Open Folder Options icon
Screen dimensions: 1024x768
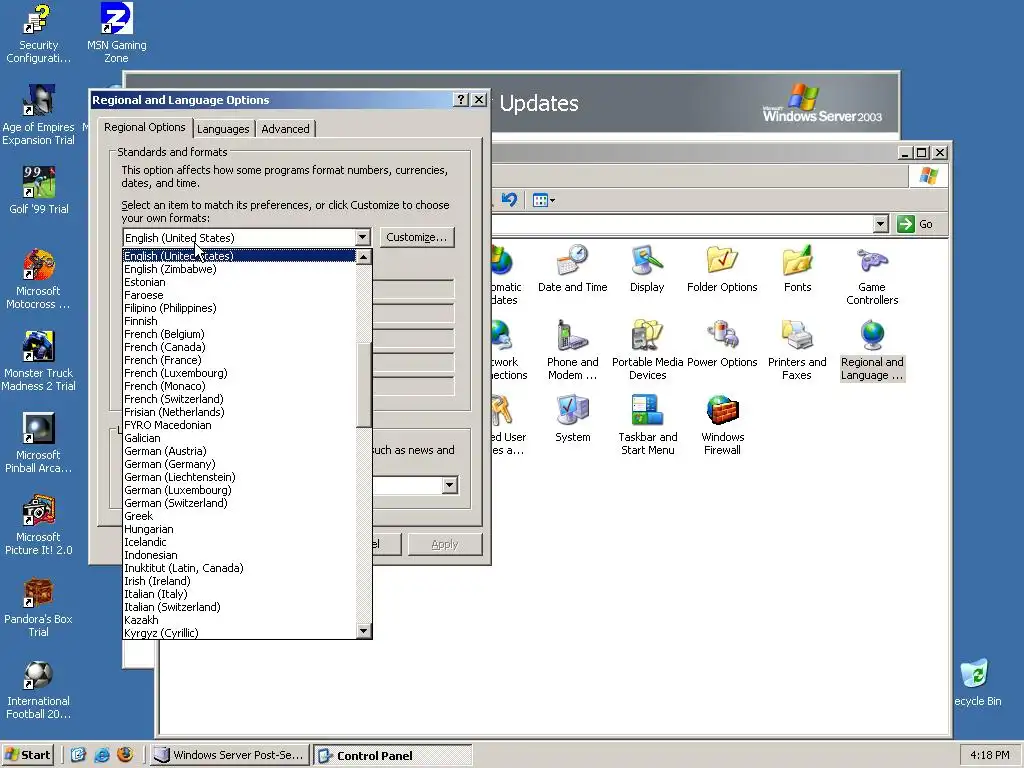coord(722,268)
